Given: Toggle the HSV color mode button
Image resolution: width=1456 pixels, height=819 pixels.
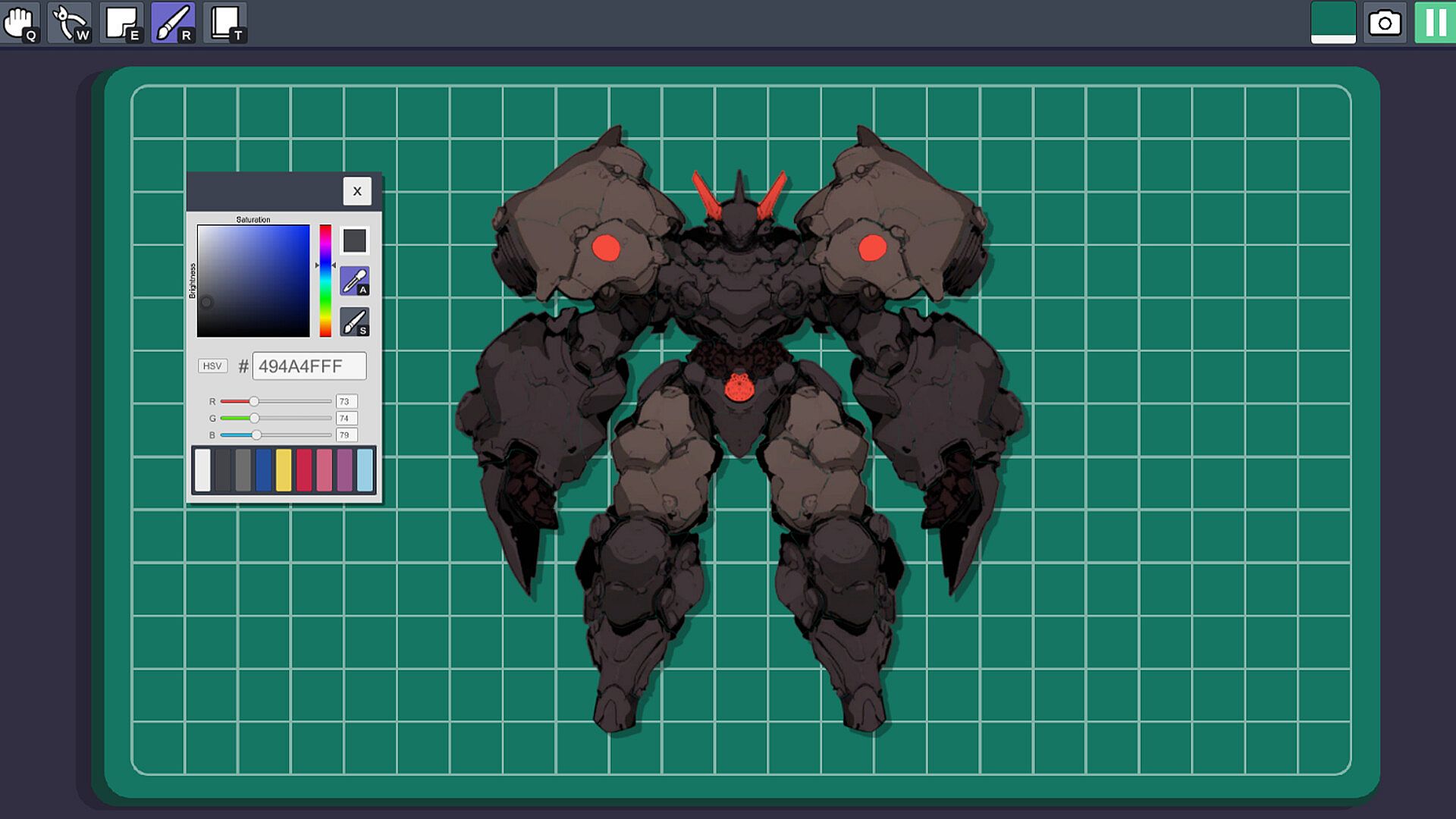Looking at the screenshot, I should click(x=212, y=366).
